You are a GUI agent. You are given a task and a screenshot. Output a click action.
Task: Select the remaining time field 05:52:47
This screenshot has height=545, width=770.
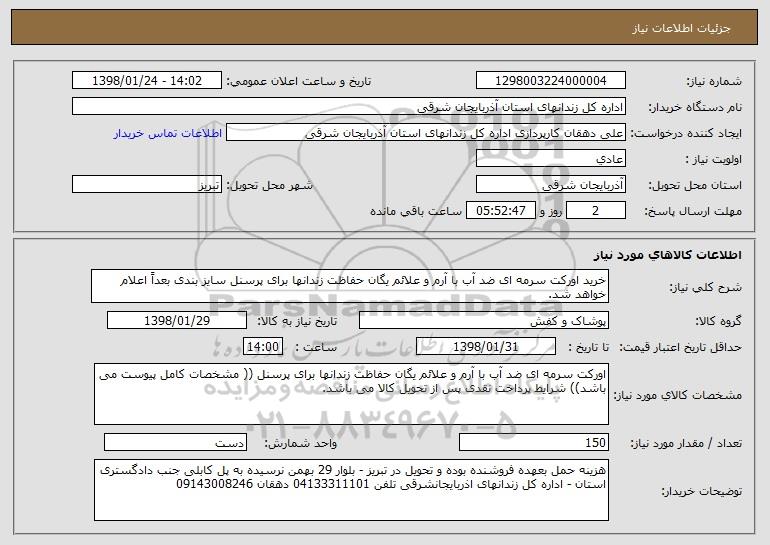(x=500, y=210)
